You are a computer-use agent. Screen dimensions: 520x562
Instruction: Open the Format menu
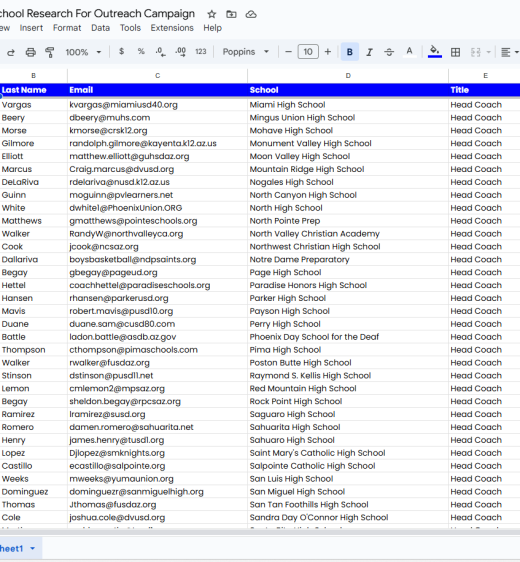point(67,28)
